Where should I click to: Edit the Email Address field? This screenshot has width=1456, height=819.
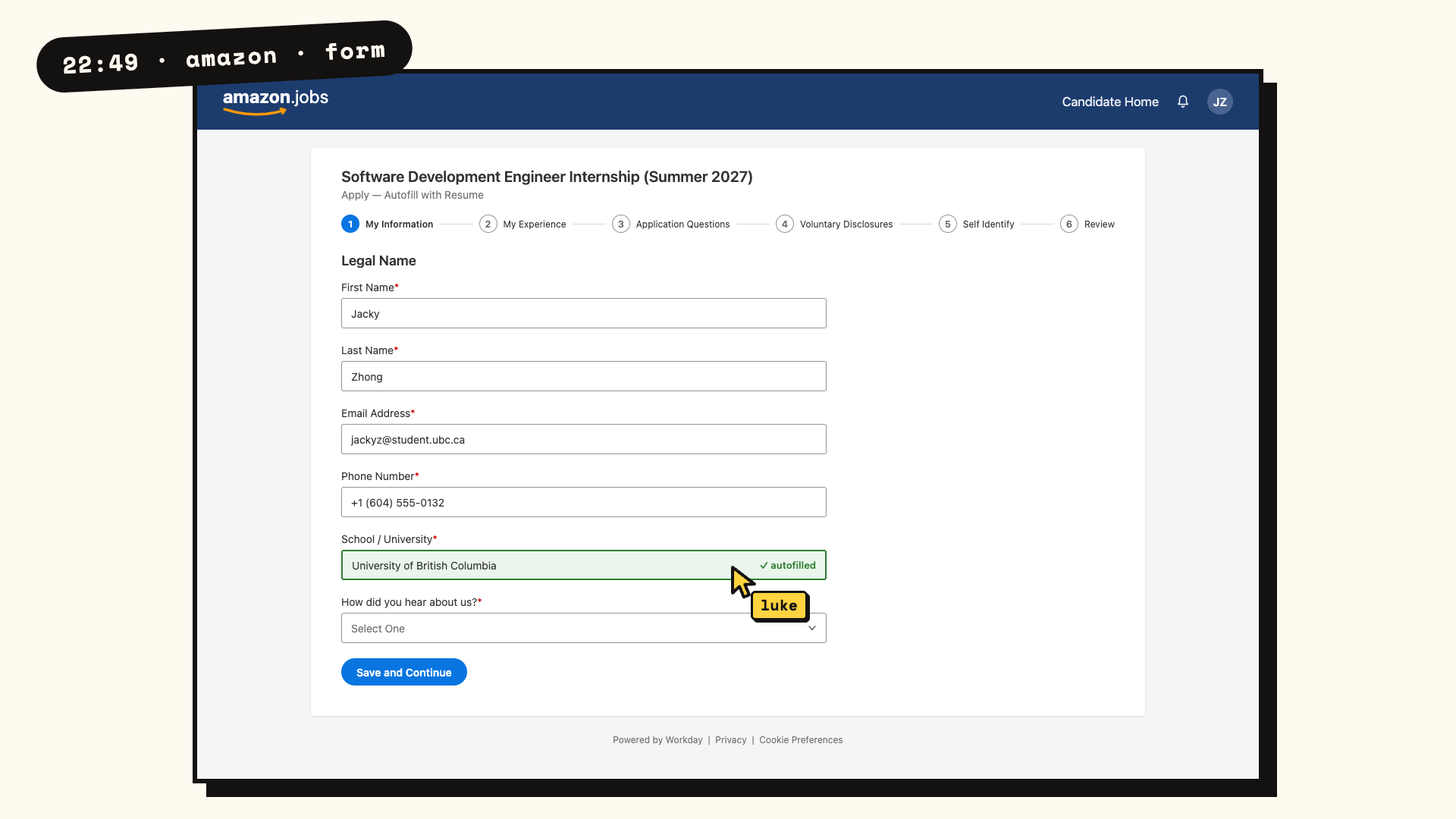(x=584, y=439)
